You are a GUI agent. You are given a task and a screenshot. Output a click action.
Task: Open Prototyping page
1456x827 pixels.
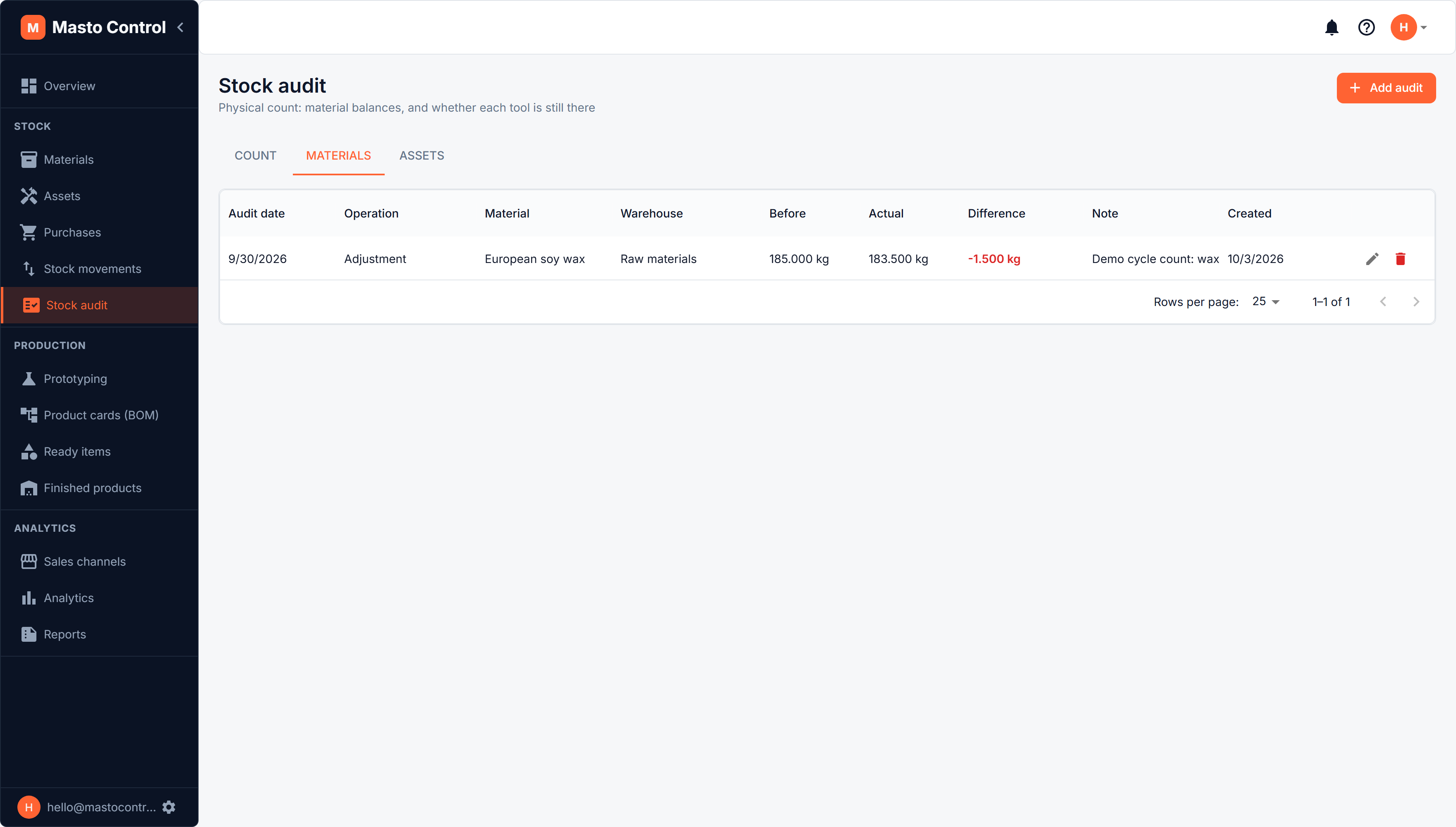99,379
